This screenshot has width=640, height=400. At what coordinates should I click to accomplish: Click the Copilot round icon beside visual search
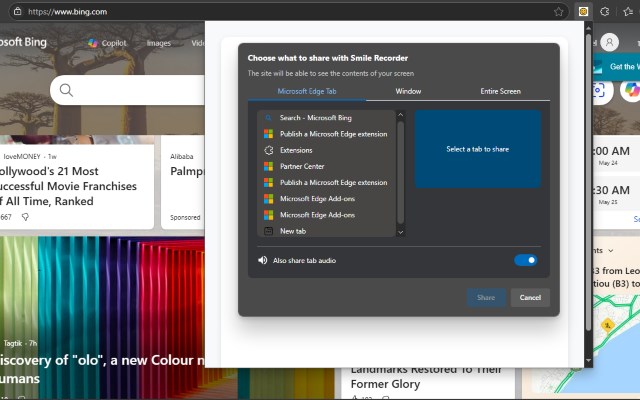point(631,90)
